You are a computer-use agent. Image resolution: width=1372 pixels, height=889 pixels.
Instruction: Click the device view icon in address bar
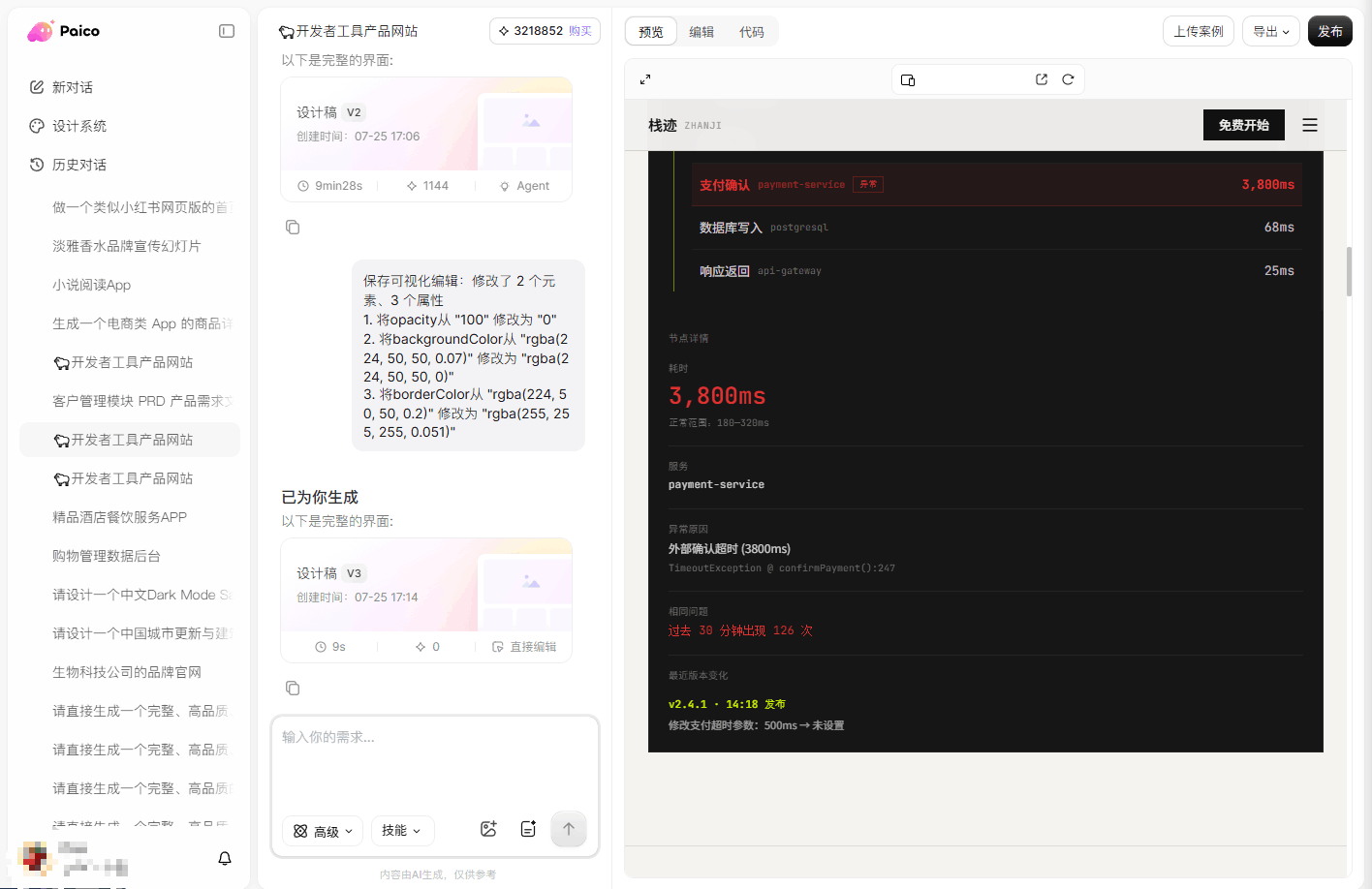(908, 79)
